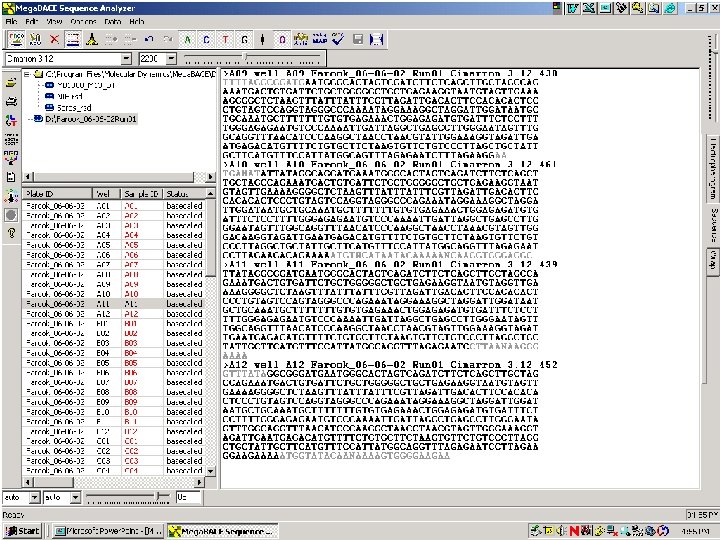This screenshot has width=720, height=540.
Task: Click the Plate ID column header
Action: (x=57, y=194)
